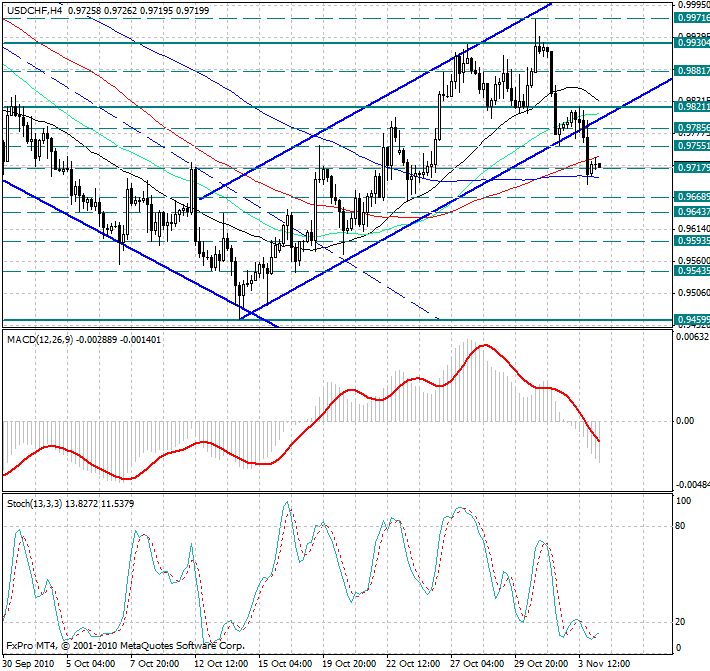Click the current price 0.9717 label
Image resolution: width=710 pixels, height=671 pixels.
(692, 168)
